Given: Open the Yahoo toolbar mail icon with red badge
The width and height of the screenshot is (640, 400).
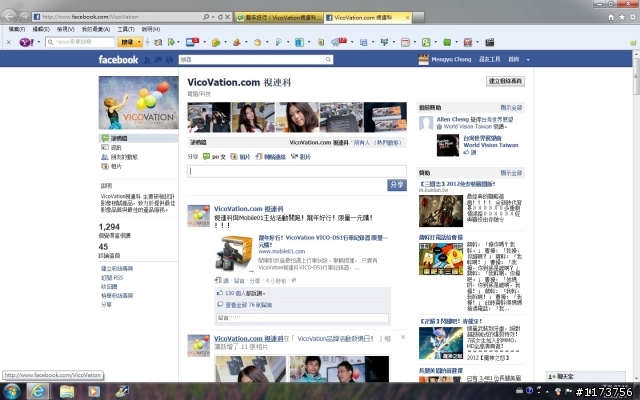Looking at the screenshot, I should coord(192,42).
